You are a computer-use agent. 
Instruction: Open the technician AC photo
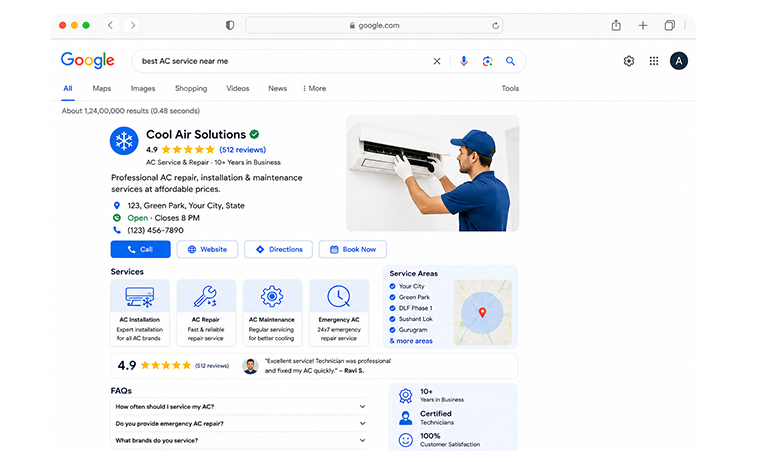pyautogui.click(x=432, y=173)
